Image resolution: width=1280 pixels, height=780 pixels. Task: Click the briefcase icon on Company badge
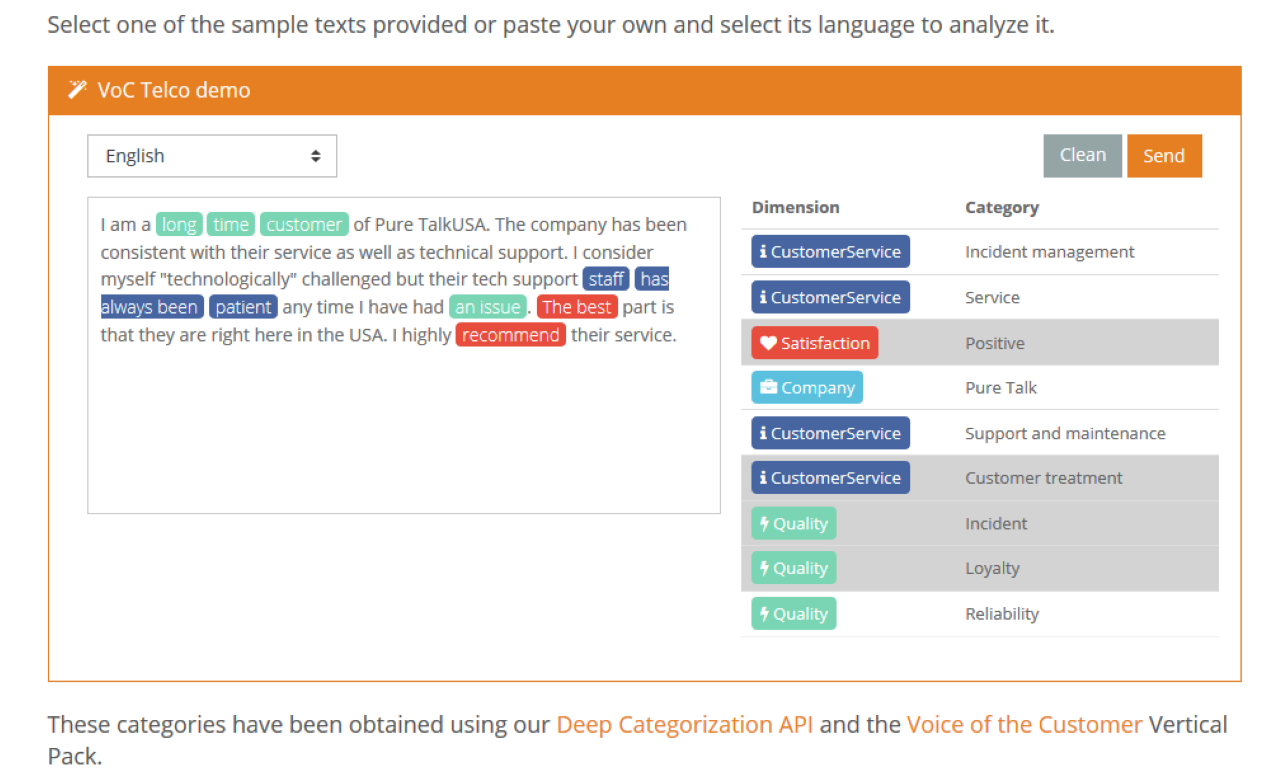tap(768, 388)
